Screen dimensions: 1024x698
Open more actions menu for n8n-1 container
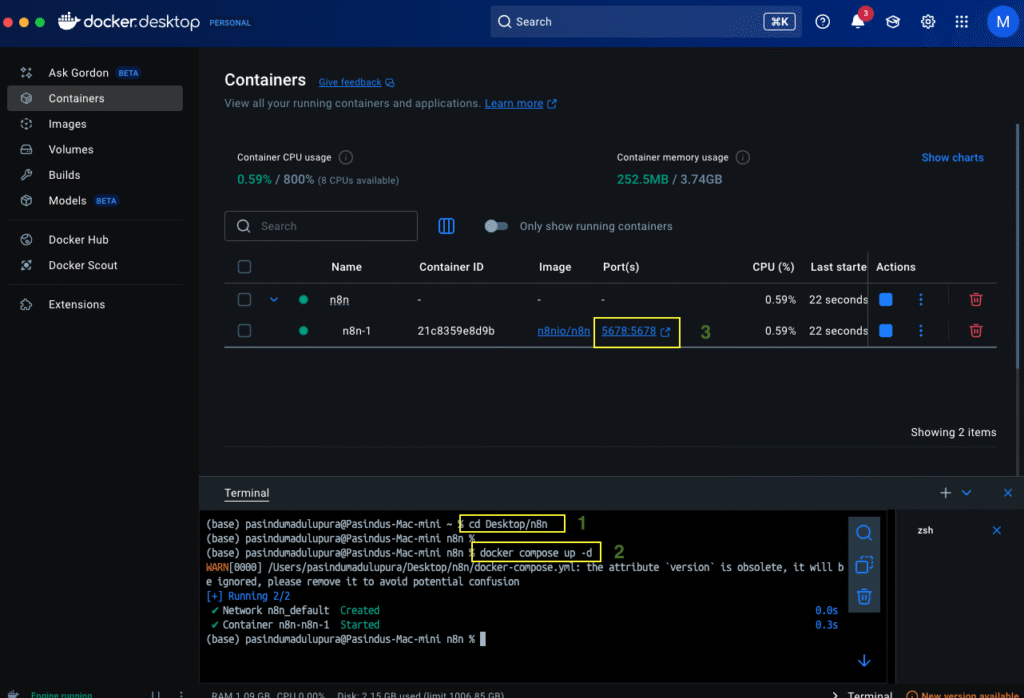coord(921,330)
